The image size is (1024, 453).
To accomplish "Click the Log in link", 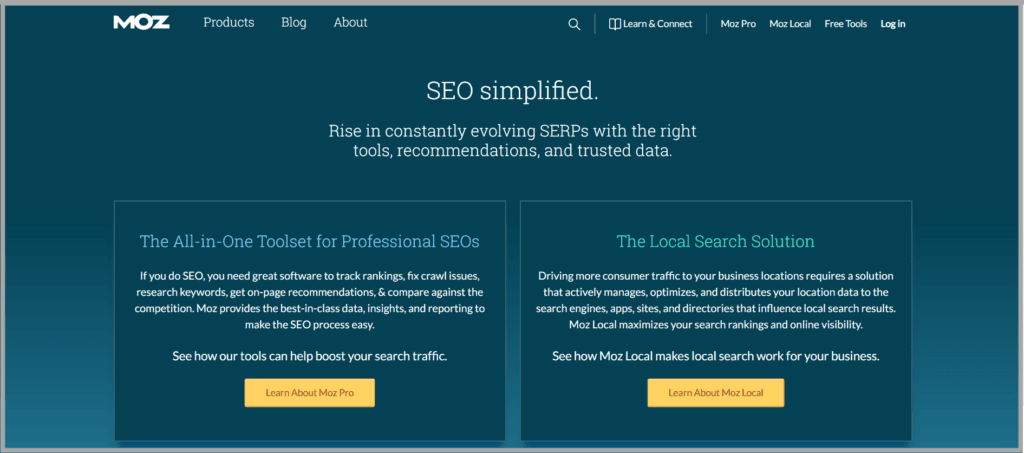I will click(893, 24).
